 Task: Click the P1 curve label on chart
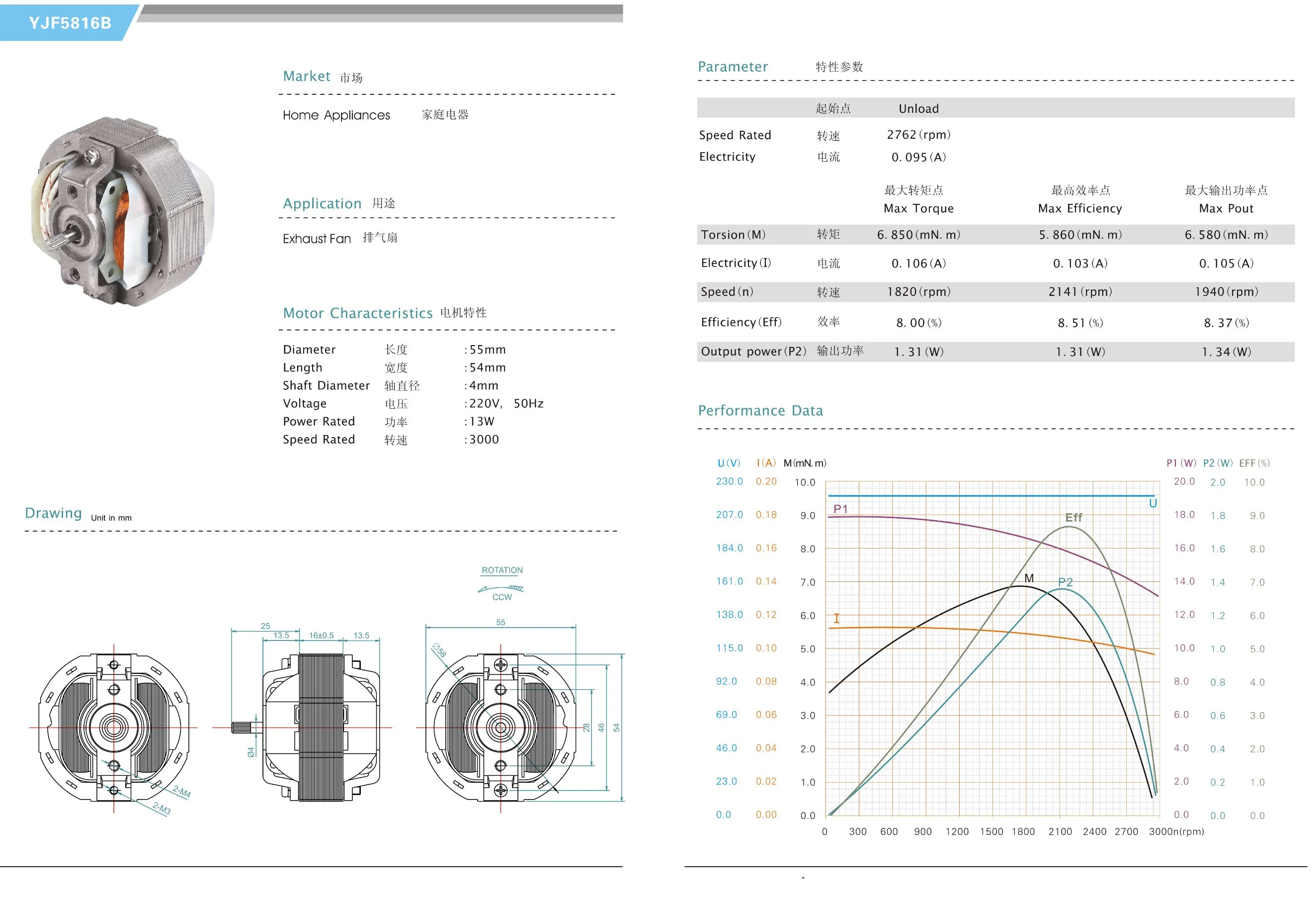click(x=840, y=510)
